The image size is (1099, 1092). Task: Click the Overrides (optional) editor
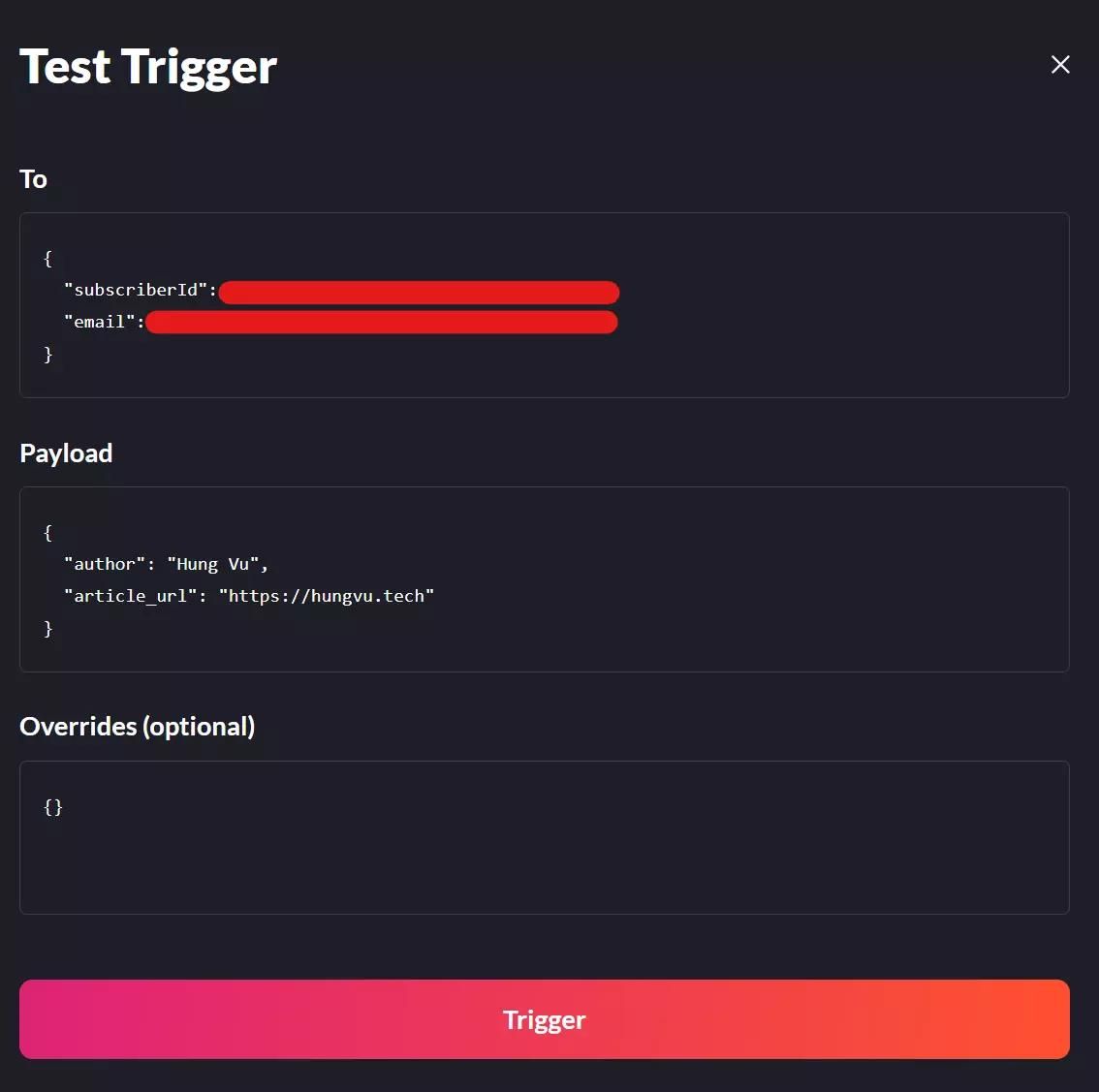click(x=543, y=838)
